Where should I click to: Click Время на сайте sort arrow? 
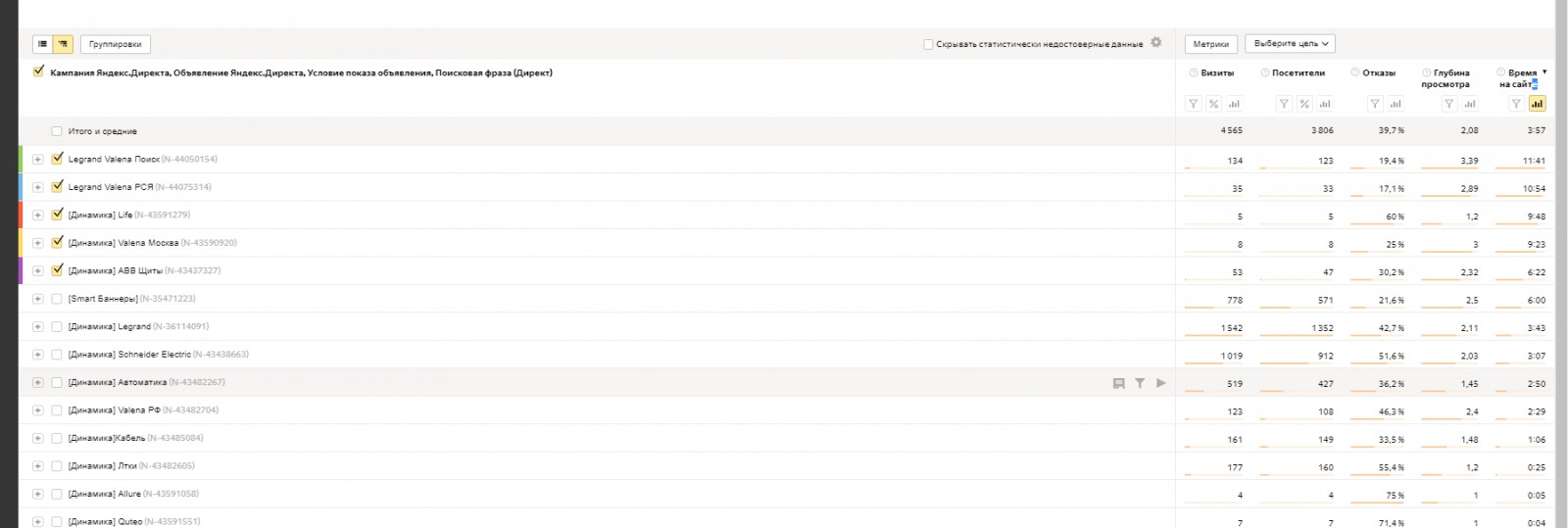pyautogui.click(x=1544, y=72)
